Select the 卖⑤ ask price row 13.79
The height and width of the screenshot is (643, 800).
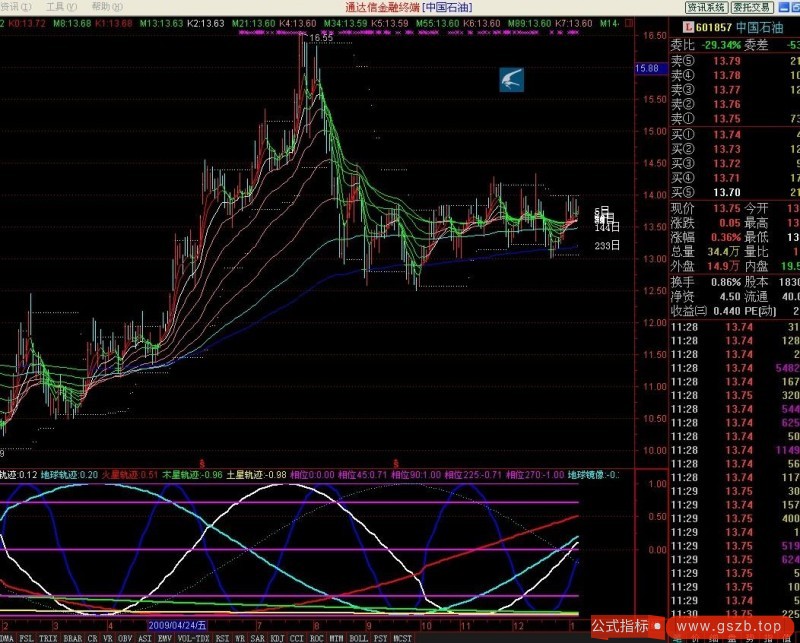[725, 60]
